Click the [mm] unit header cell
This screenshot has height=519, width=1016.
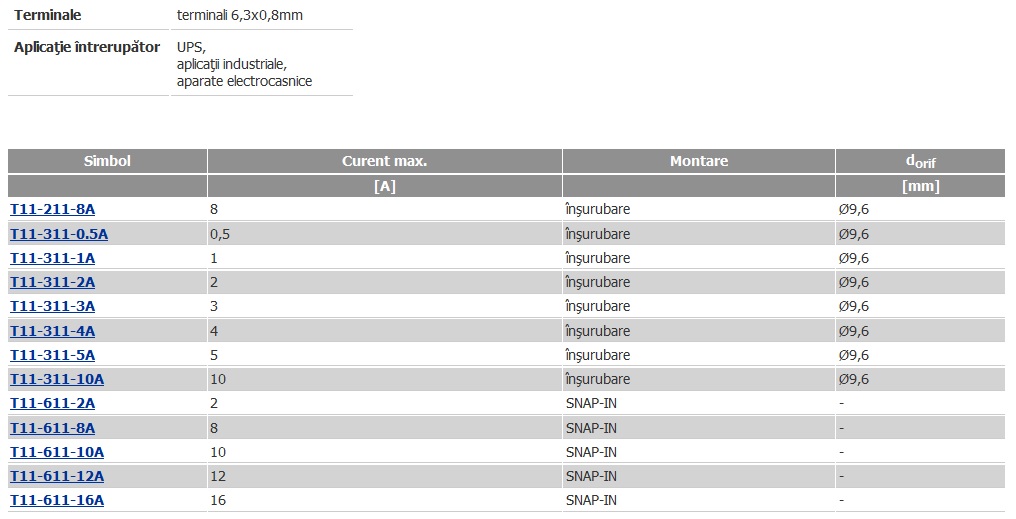coord(921,186)
